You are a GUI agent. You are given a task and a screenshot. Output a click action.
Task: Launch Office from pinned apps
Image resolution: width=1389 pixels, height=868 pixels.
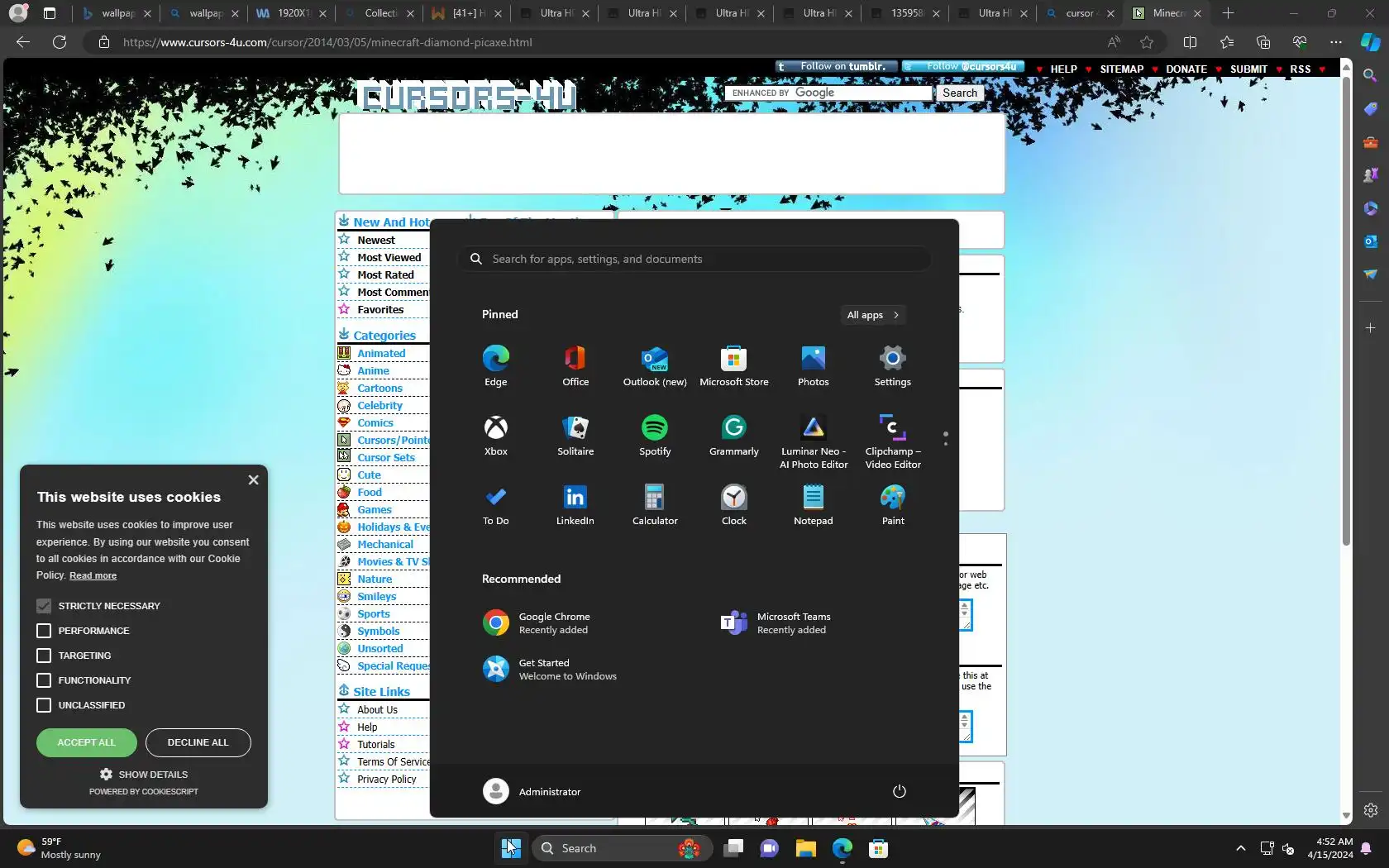click(575, 365)
